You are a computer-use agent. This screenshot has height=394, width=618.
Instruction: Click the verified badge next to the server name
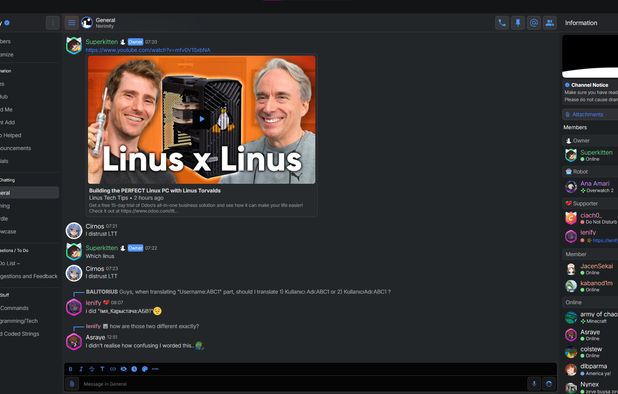(x=7, y=23)
